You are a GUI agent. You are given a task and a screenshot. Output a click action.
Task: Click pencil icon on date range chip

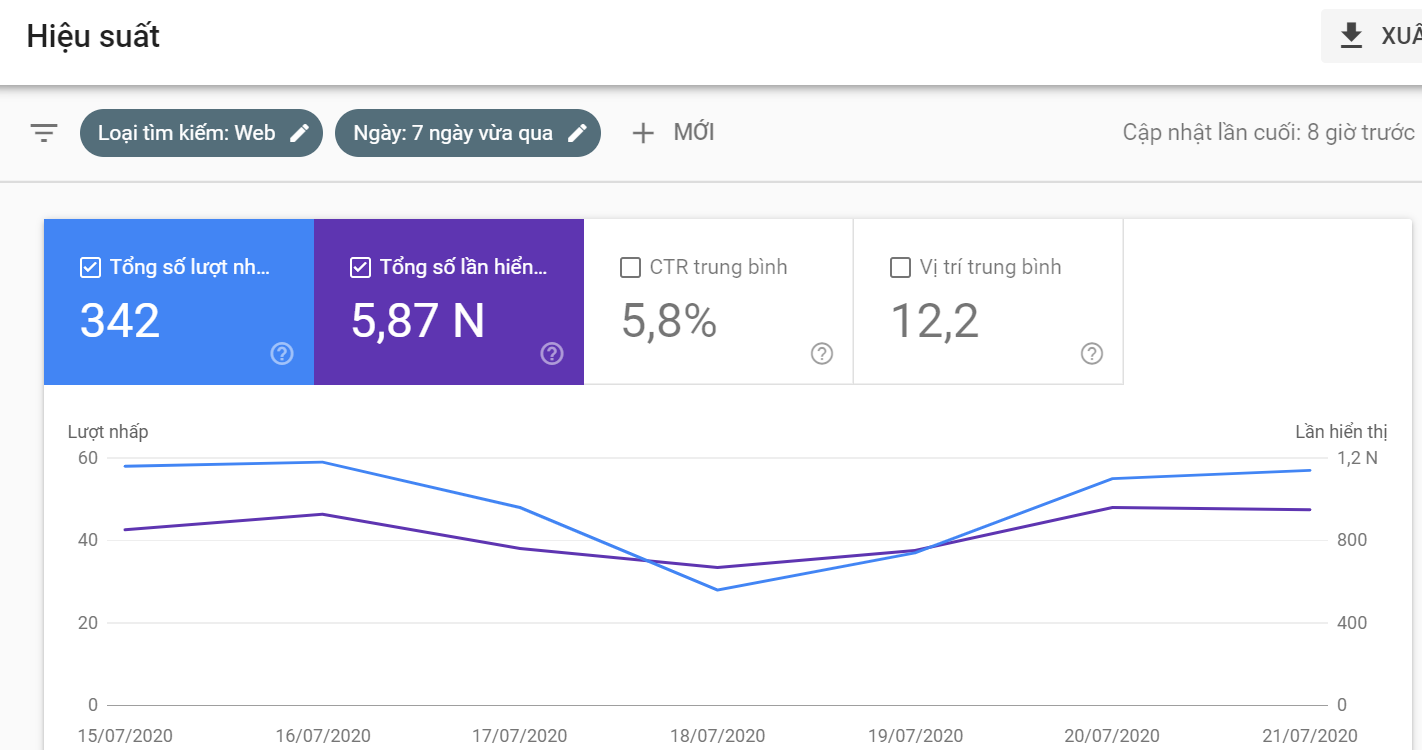[x=577, y=133]
